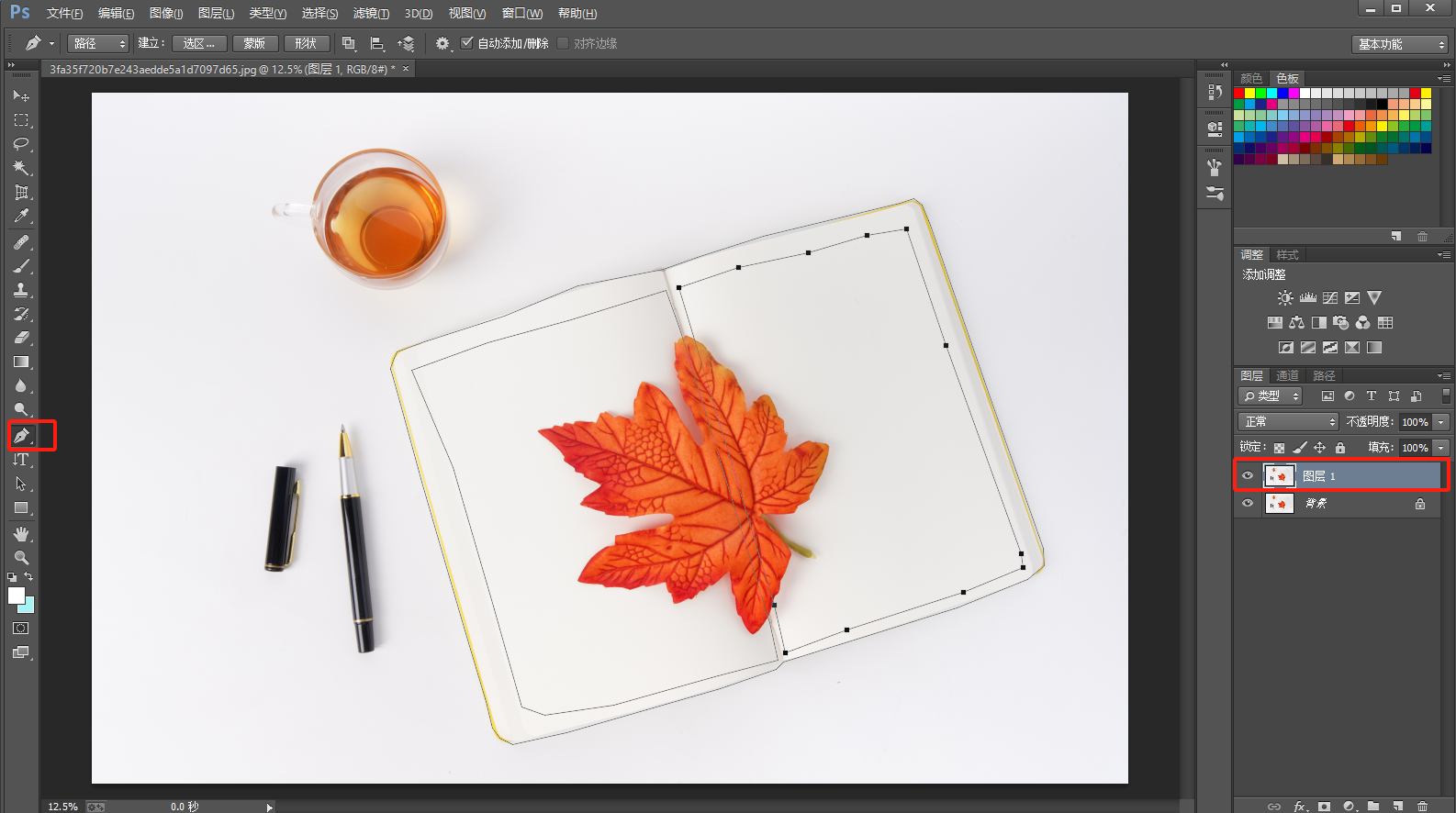Toggle lock transparent pixels
This screenshot has height=813, width=1456.
(x=1279, y=448)
